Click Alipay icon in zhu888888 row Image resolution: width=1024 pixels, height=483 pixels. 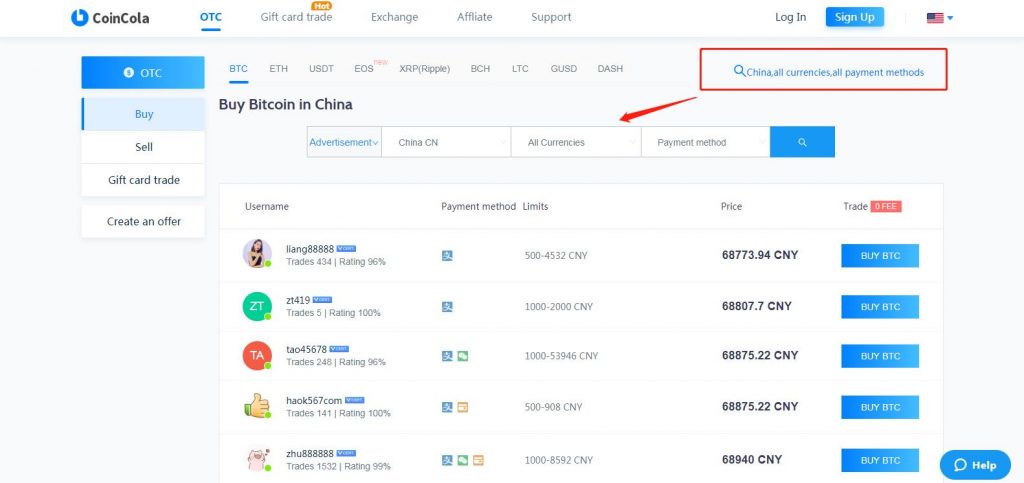coord(447,460)
